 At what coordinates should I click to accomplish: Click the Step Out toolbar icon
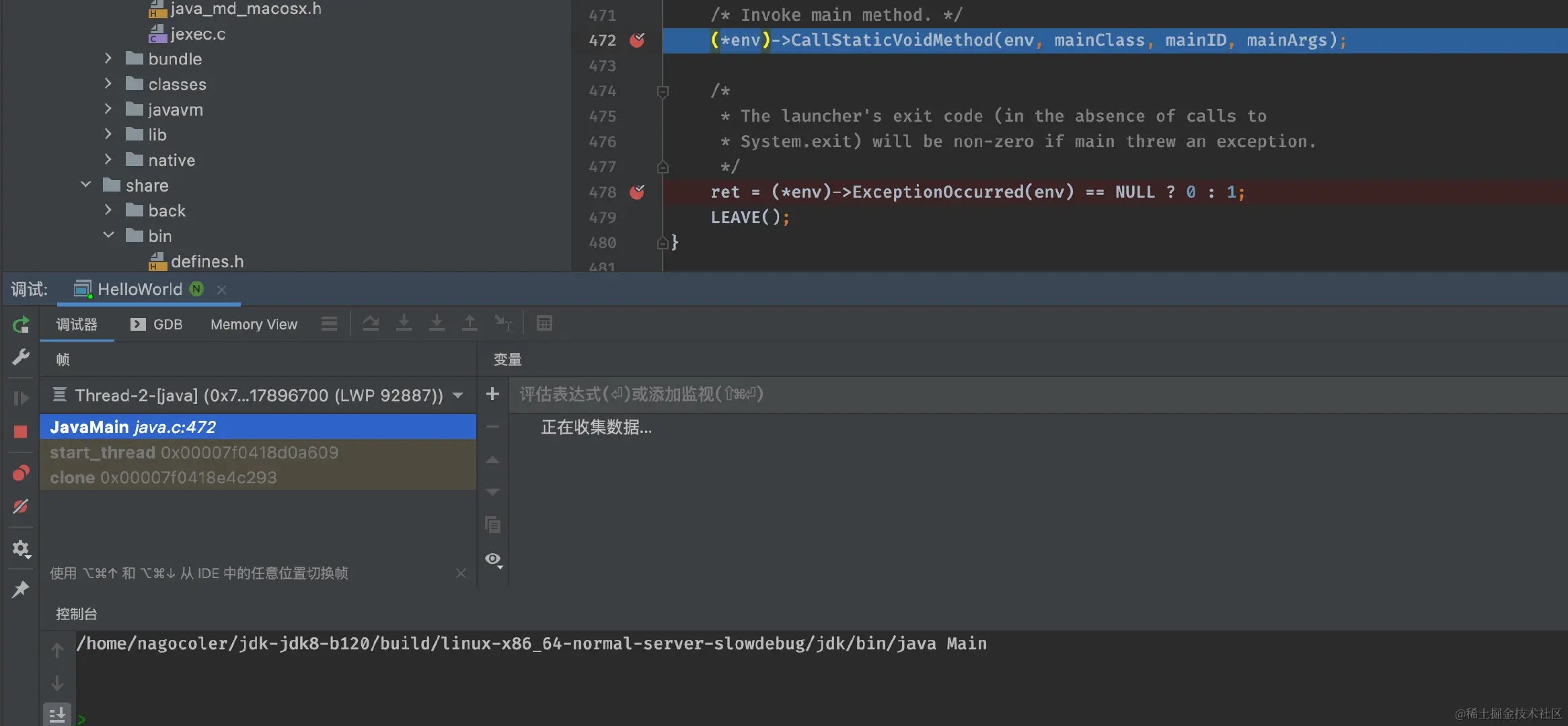[470, 324]
